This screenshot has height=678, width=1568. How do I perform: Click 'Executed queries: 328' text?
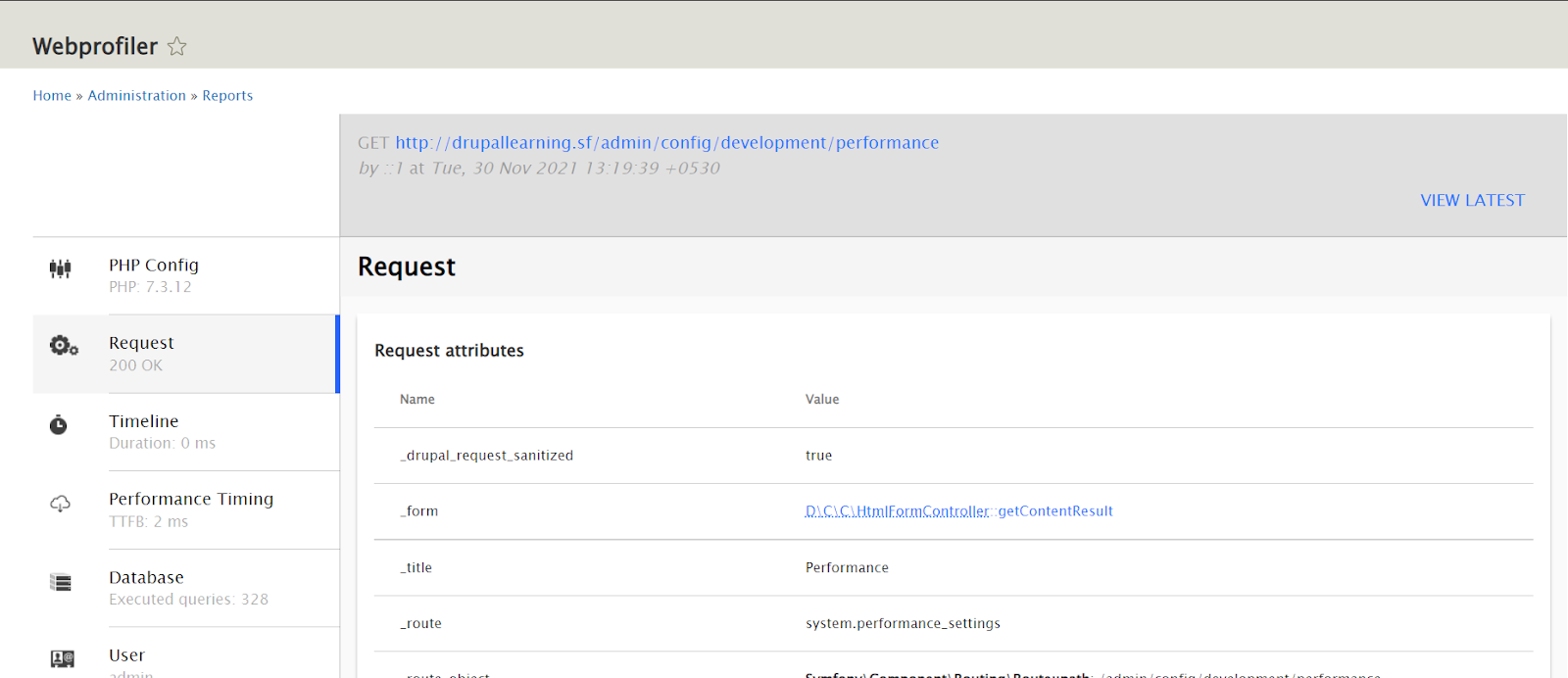(x=189, y=600)
